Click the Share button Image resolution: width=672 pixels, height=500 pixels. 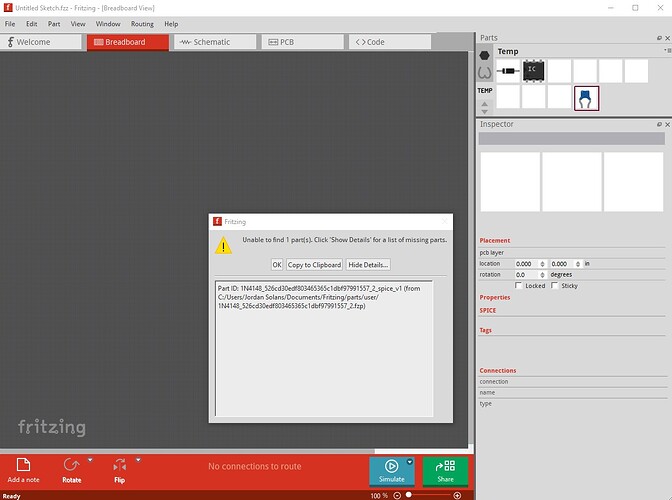pyautogui.click(x=445, y=471)
